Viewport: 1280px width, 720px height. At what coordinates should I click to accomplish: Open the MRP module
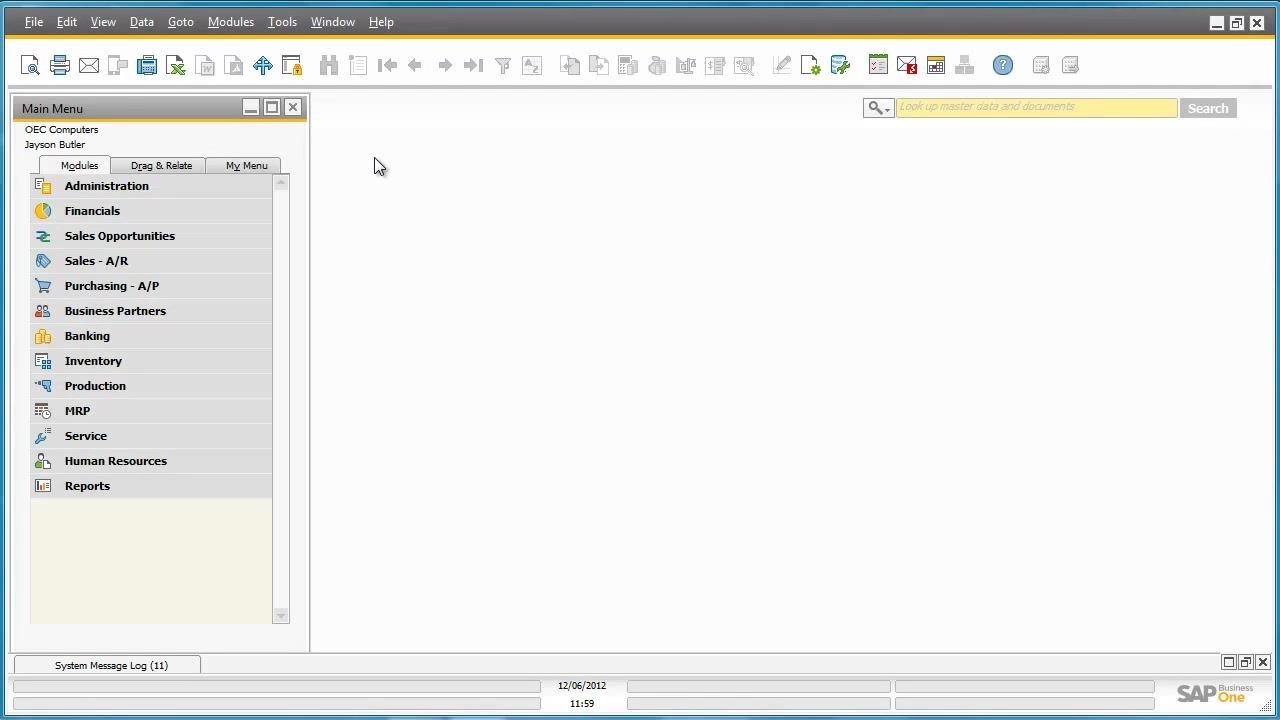[x=151, y=411]
